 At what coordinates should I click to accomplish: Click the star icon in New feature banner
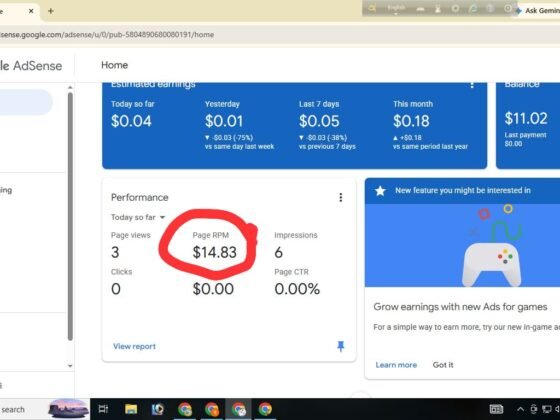[380, 191]
